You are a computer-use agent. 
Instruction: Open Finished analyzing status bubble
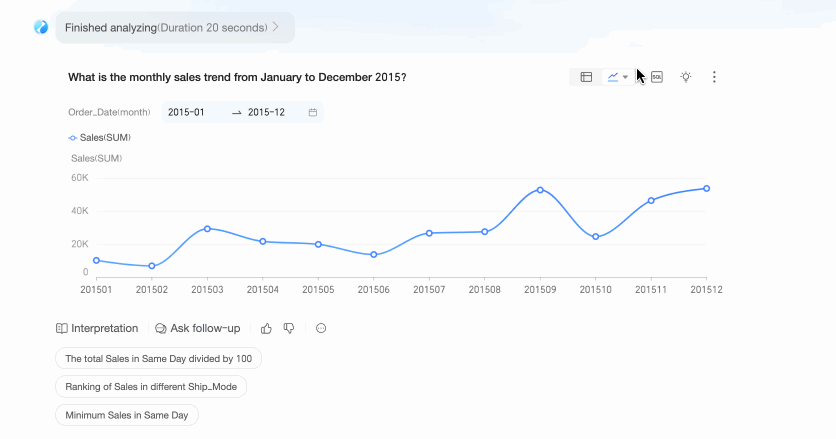tap(175, 28)
